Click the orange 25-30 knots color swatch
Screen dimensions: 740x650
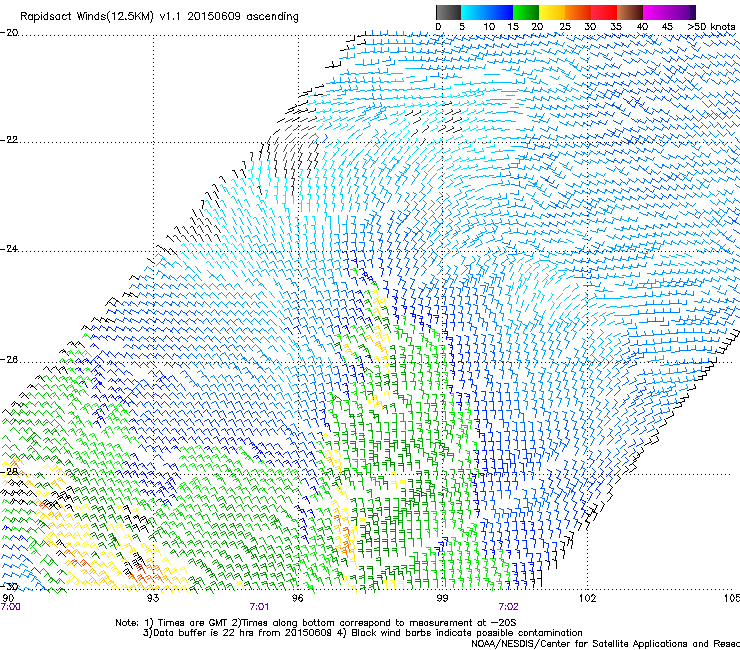(579, 12)
